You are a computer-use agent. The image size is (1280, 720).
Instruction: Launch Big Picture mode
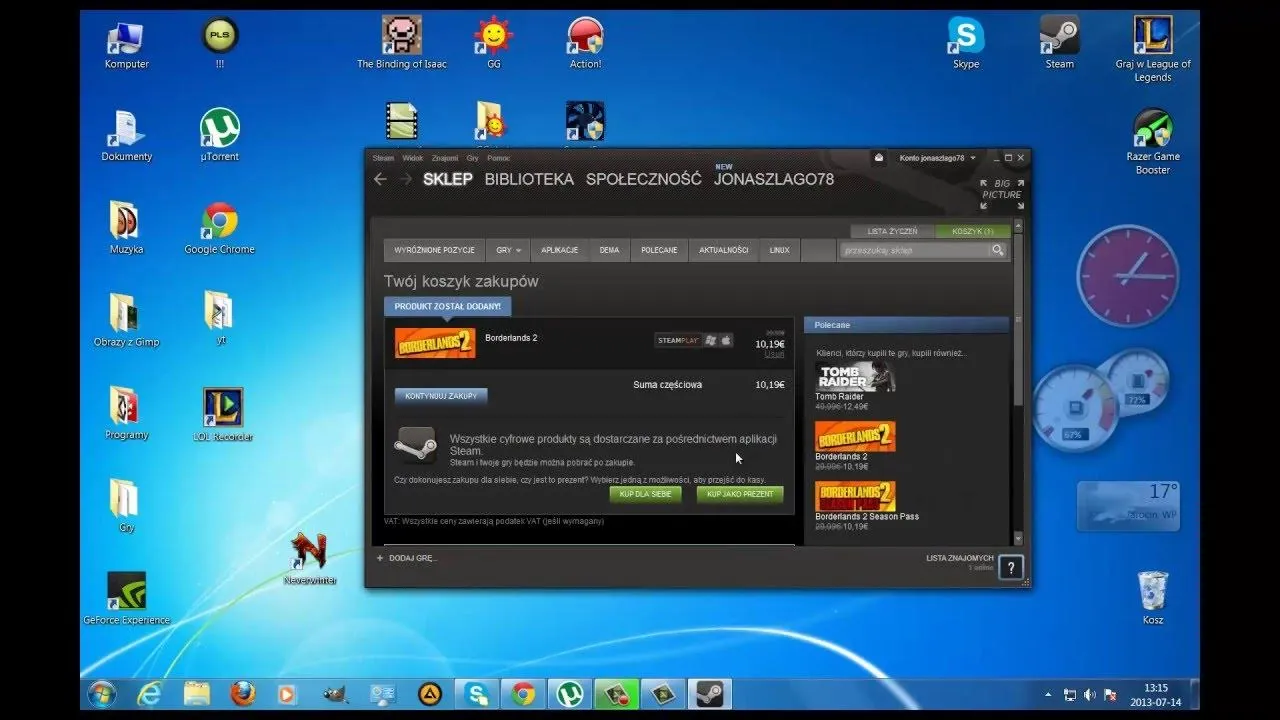[x=1001, y=194]
